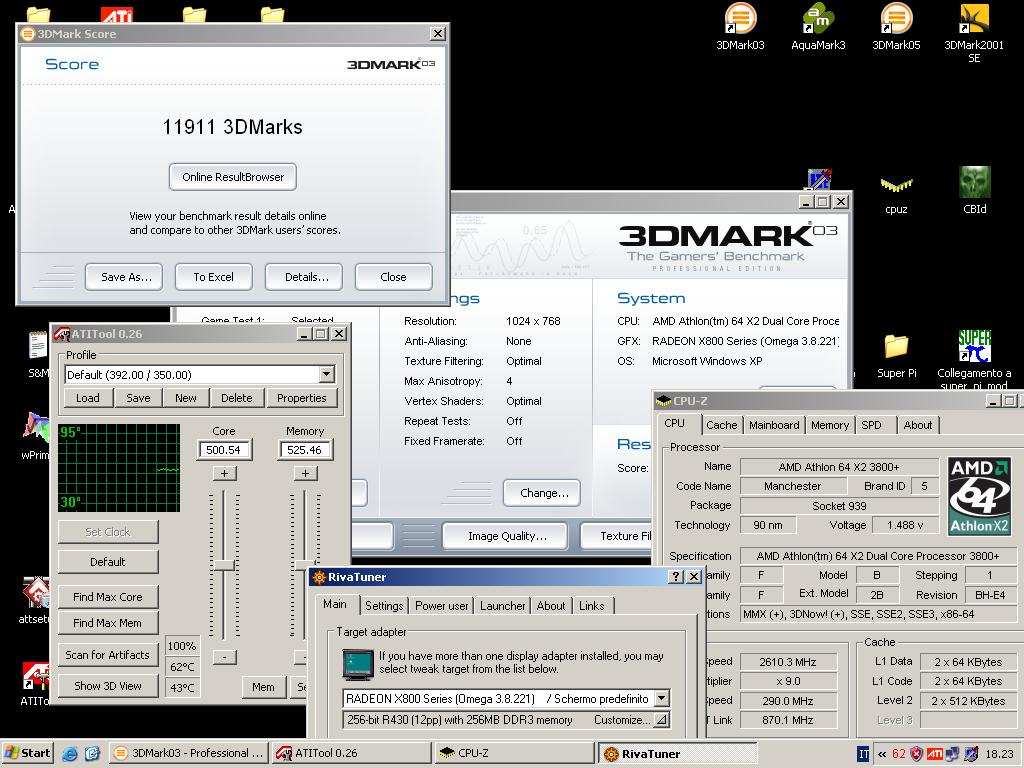Open the RivaTuner Customize expander arrow
1024x768 pixels.
pos(661,720)
